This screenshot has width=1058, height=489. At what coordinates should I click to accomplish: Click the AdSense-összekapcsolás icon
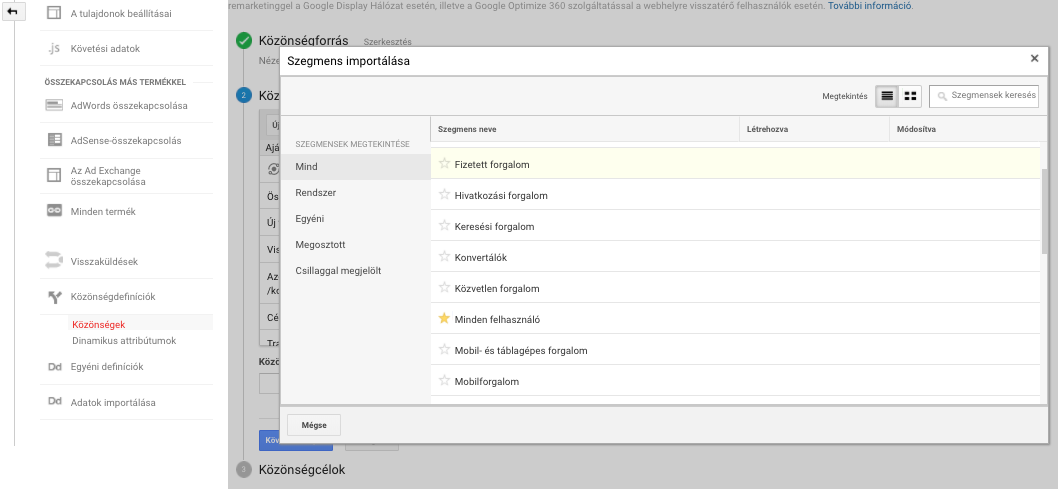(x=54, y=140)
